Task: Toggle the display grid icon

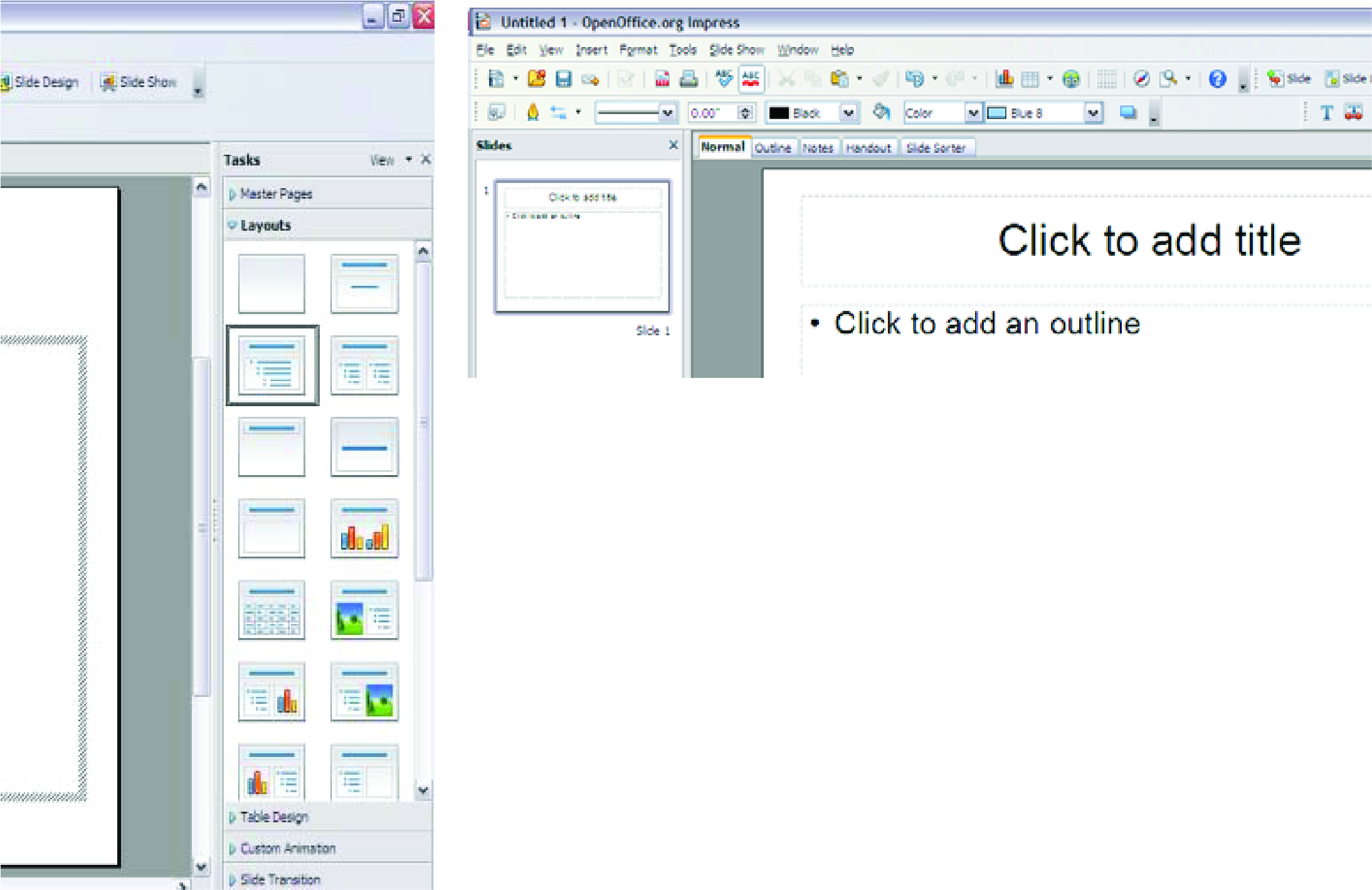Action: click(1106, 79)
